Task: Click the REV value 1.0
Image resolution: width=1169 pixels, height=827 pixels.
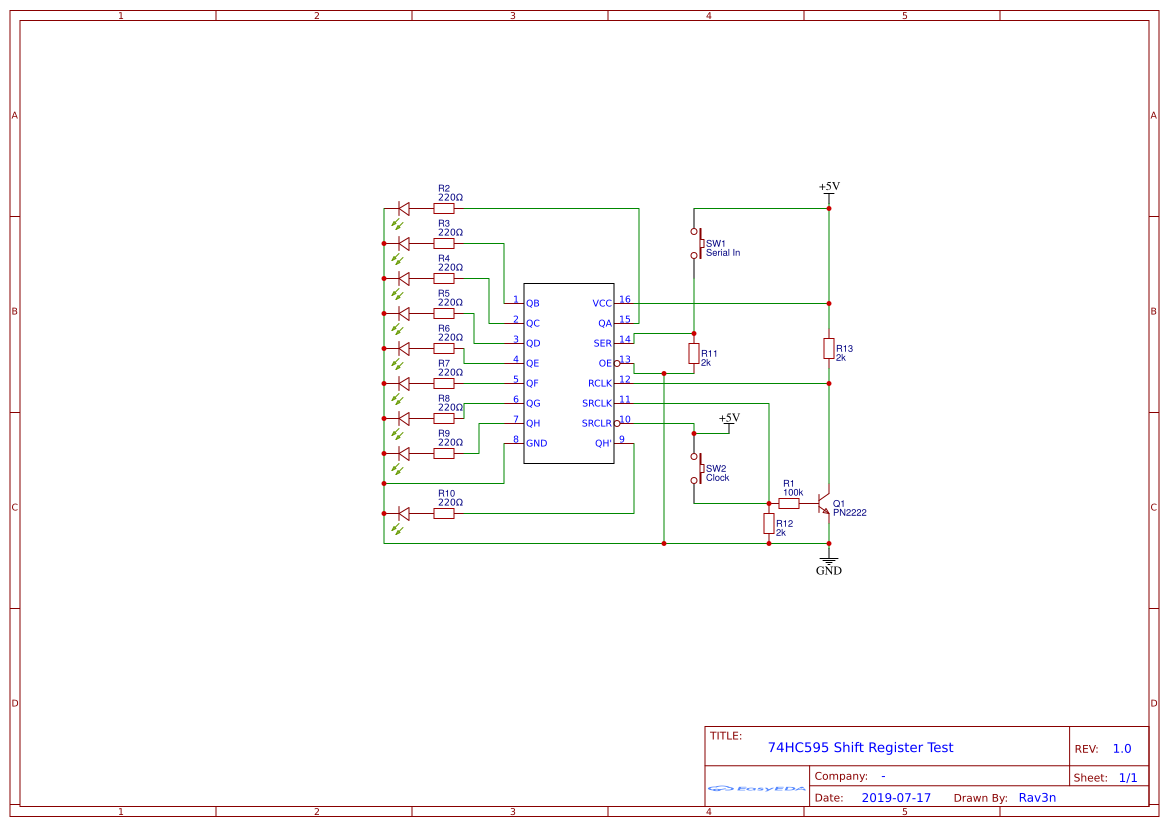Action: click(1121, 749)
